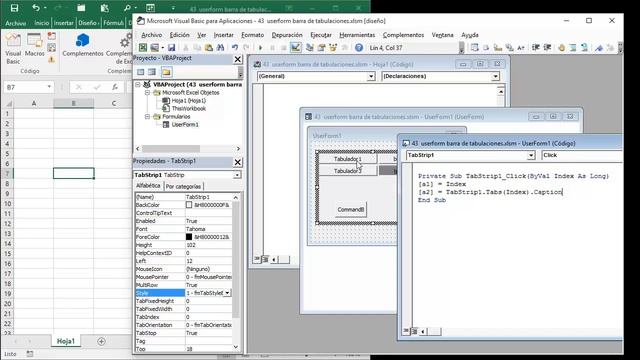Image resolution: width=640 pixels, height=360 pixels.
Task: Click the blue Help question mark icon
Action: 359,48
